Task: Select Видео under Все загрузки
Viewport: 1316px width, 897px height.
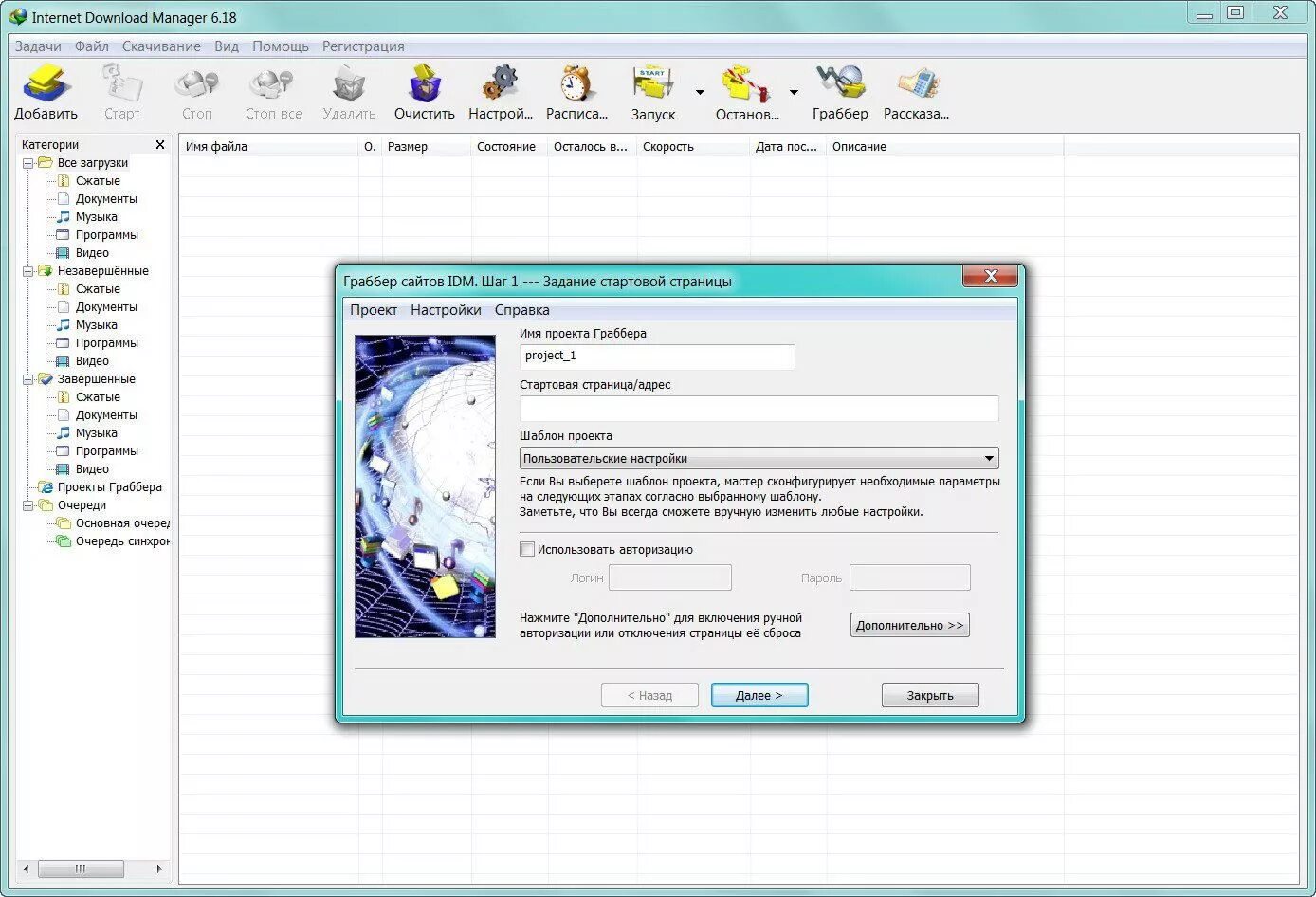Action: click(92, 253)
